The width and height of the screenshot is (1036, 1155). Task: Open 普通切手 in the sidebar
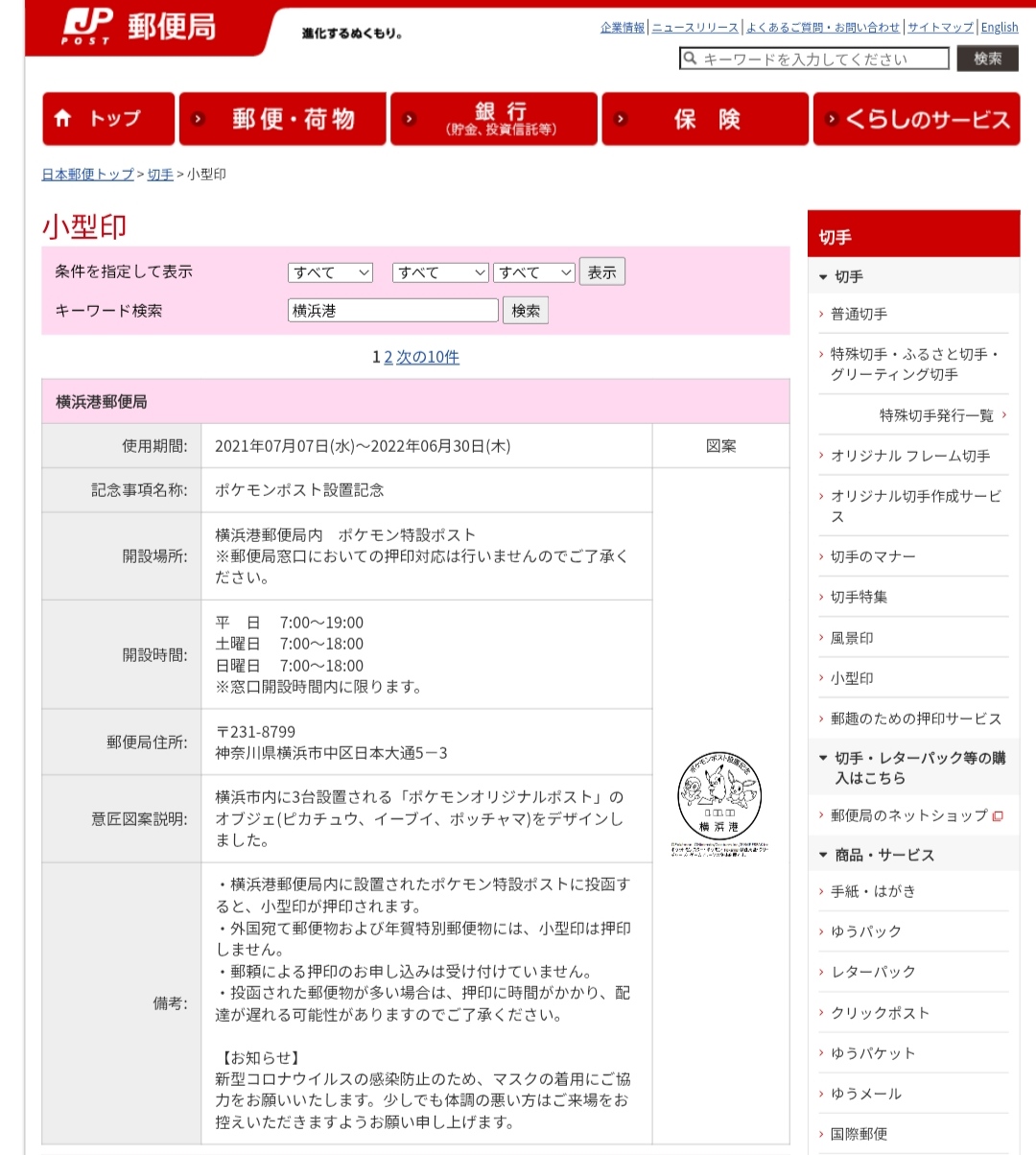pos(859,314)
